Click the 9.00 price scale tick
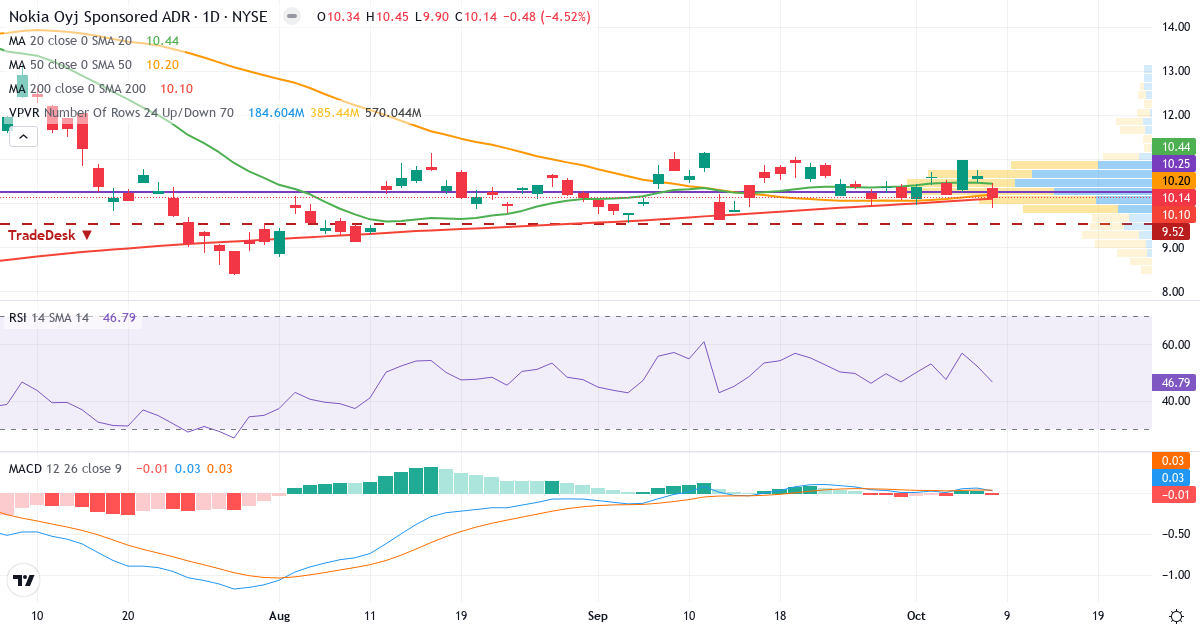The width and height of the screenshot is (1200, 630). 1175,248
